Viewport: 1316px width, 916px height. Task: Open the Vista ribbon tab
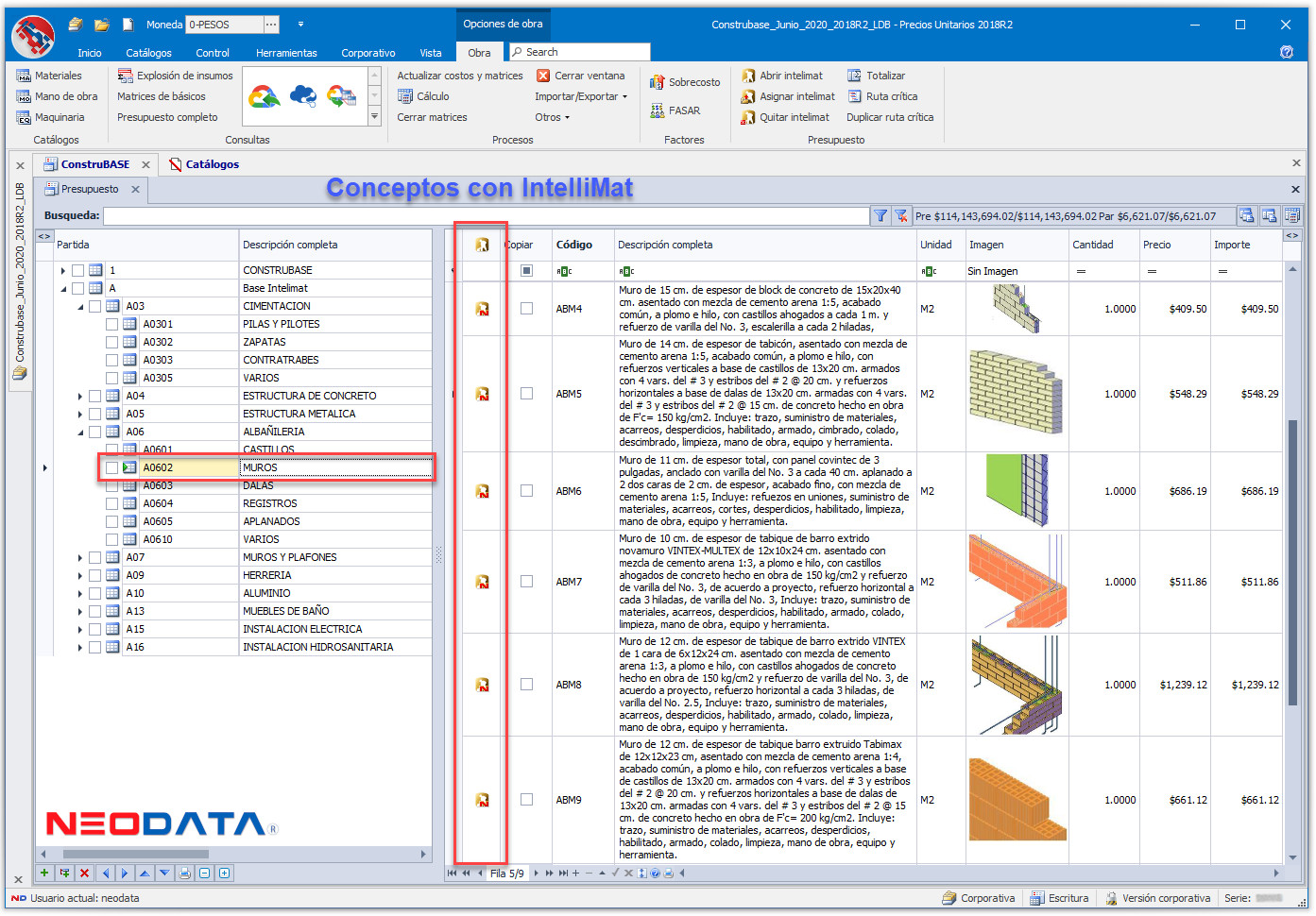pos(431,53)
